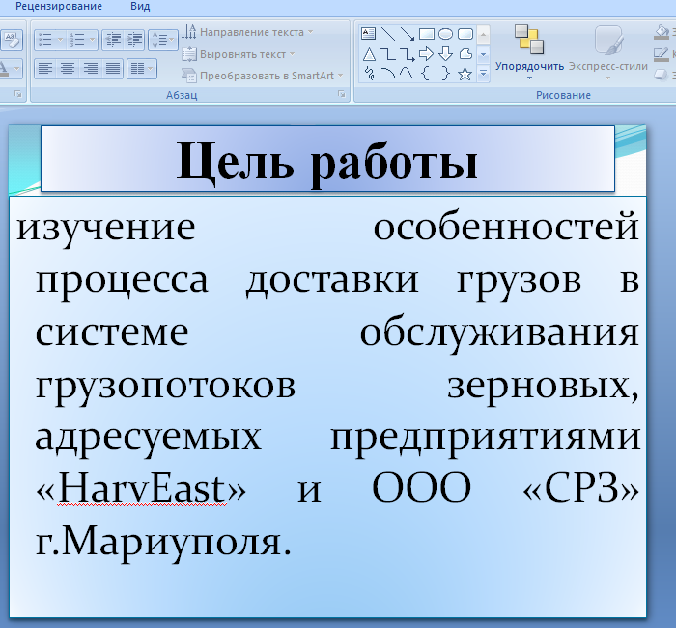
Task: Open Направление текста dropdown
Action: 248,32
